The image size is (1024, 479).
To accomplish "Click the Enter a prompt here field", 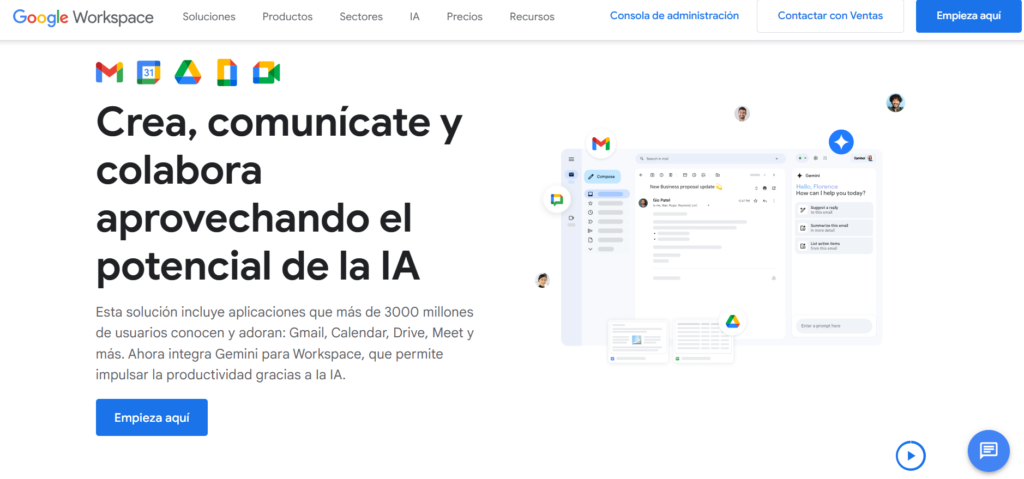I will [x=833, y=325].
